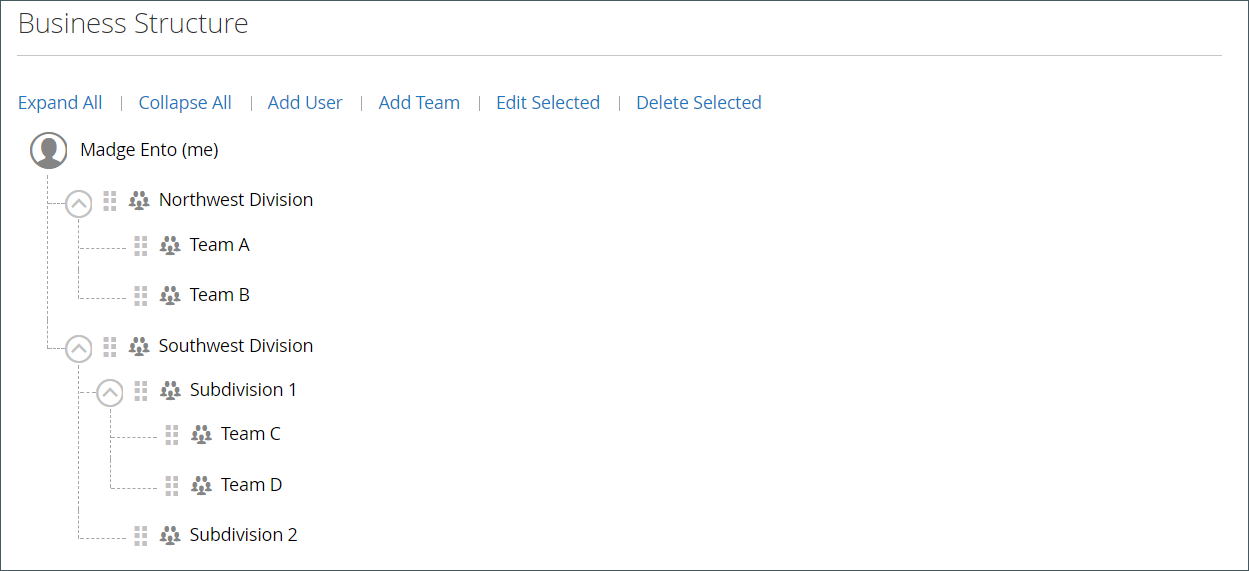
Task: Click the Expand All link
Action: pyautogui.click(x=60, y=103)
